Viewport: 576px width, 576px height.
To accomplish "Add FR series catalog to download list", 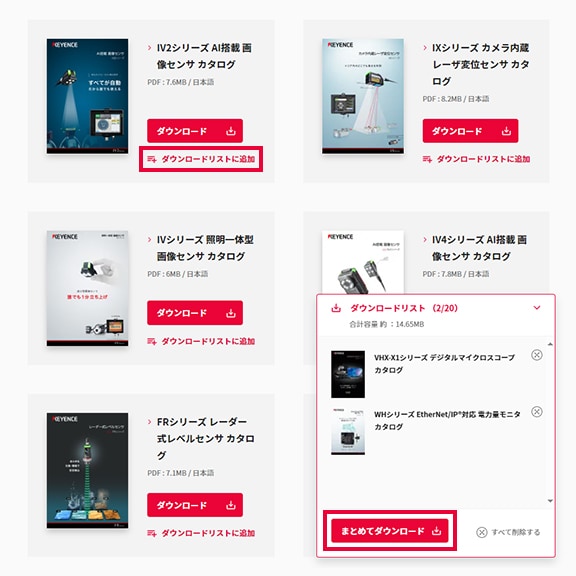I will pos(201,533).
